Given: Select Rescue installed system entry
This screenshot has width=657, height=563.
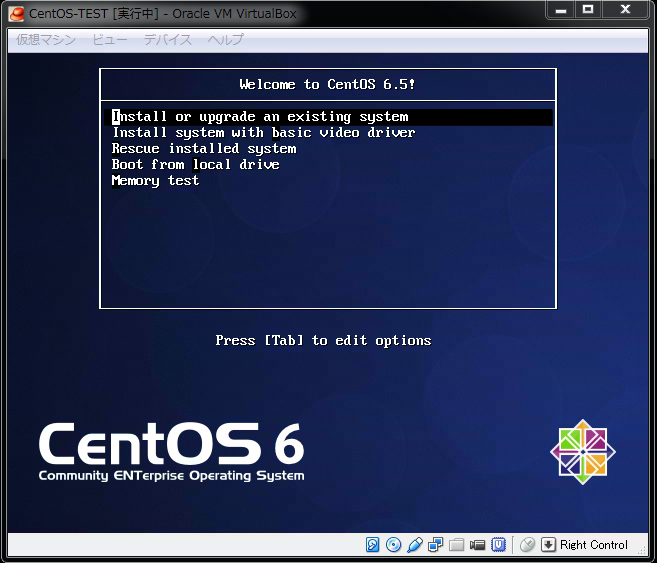Looking at the screenshot, I should pyautogui.click(x=204, y=149).
